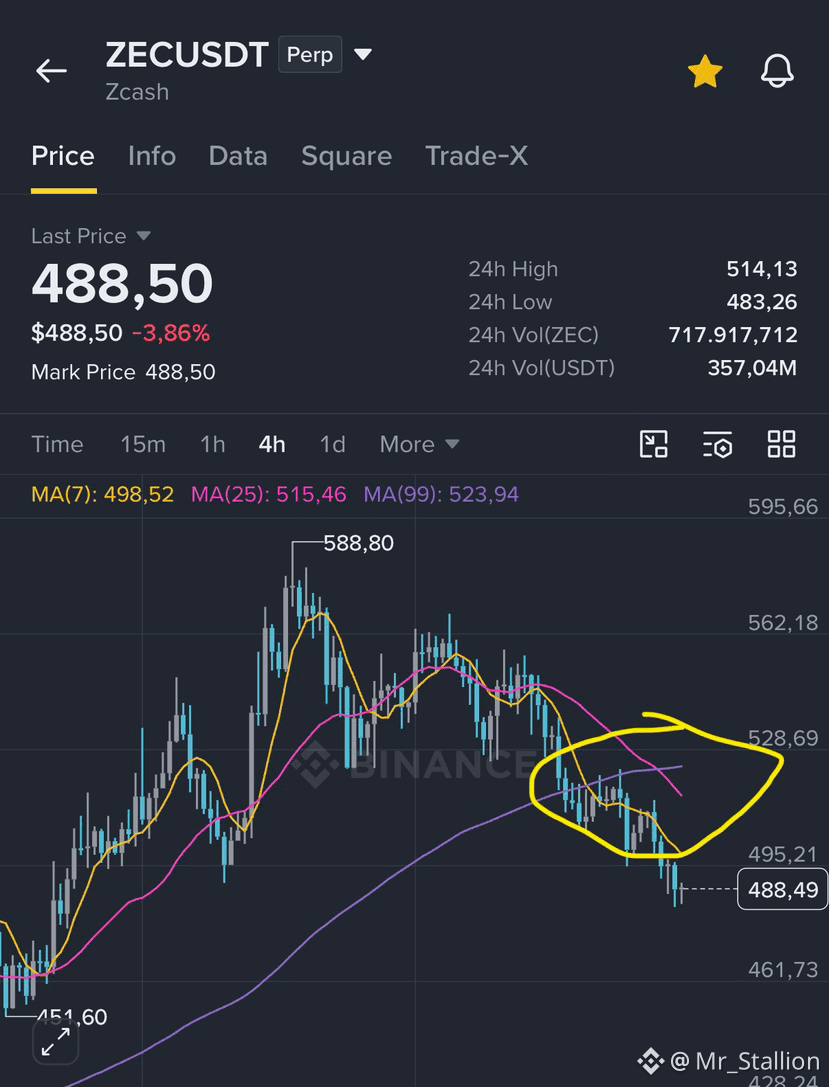Tap the Perp contract type badge

coord(310,55)
